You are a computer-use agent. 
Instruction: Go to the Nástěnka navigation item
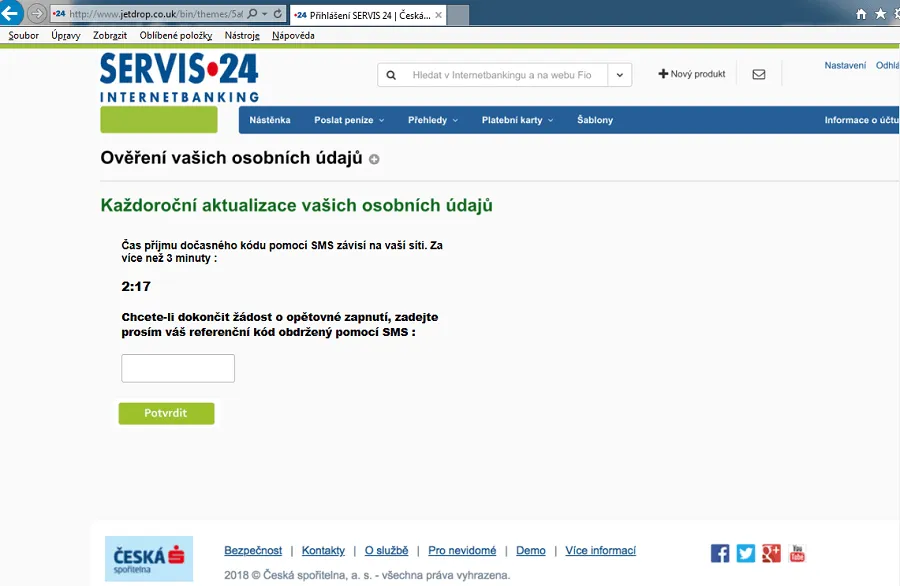tap(270, 120)
